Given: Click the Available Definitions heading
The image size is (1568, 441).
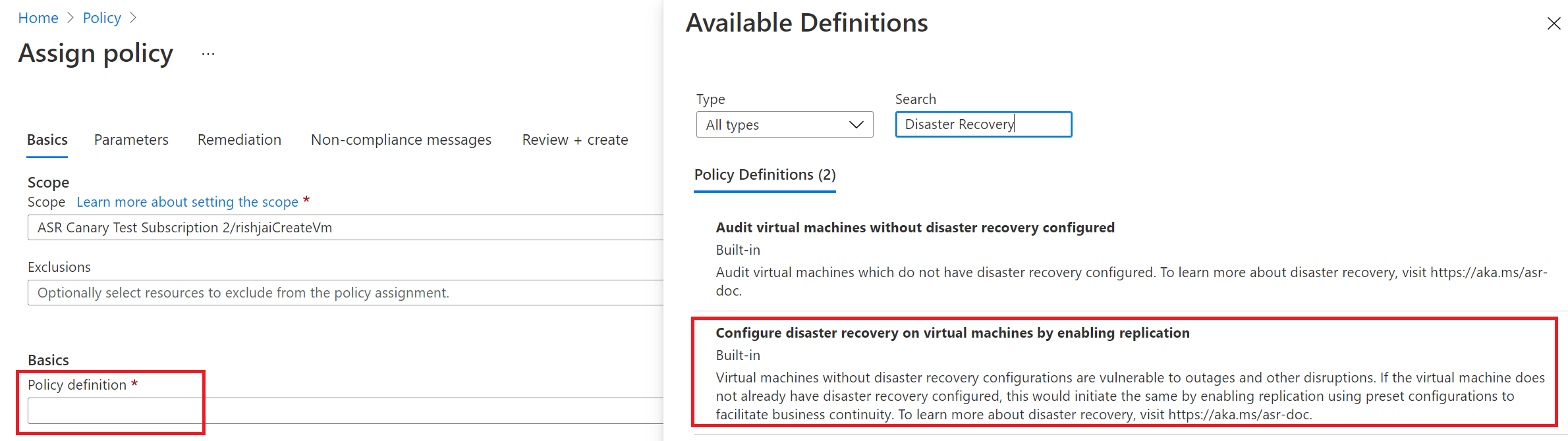Looking at the screenshot, I should [806, 23].
